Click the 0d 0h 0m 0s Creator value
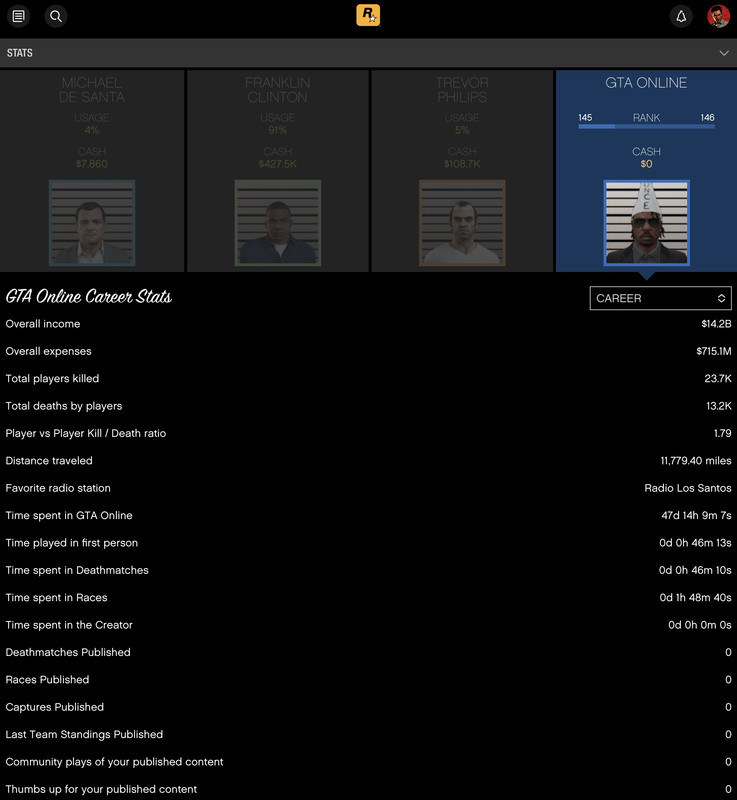The image size is (737, 800). pos(700,625)
